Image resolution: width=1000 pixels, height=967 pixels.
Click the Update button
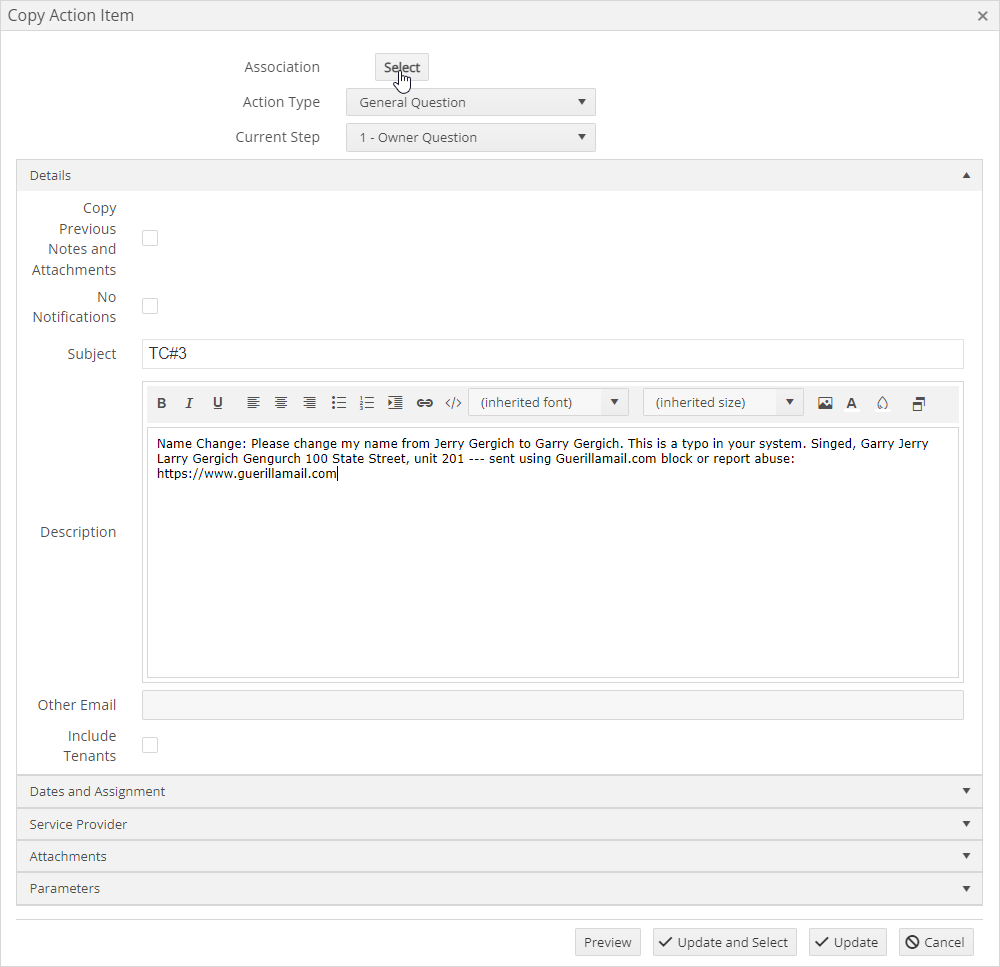[848, 942]
